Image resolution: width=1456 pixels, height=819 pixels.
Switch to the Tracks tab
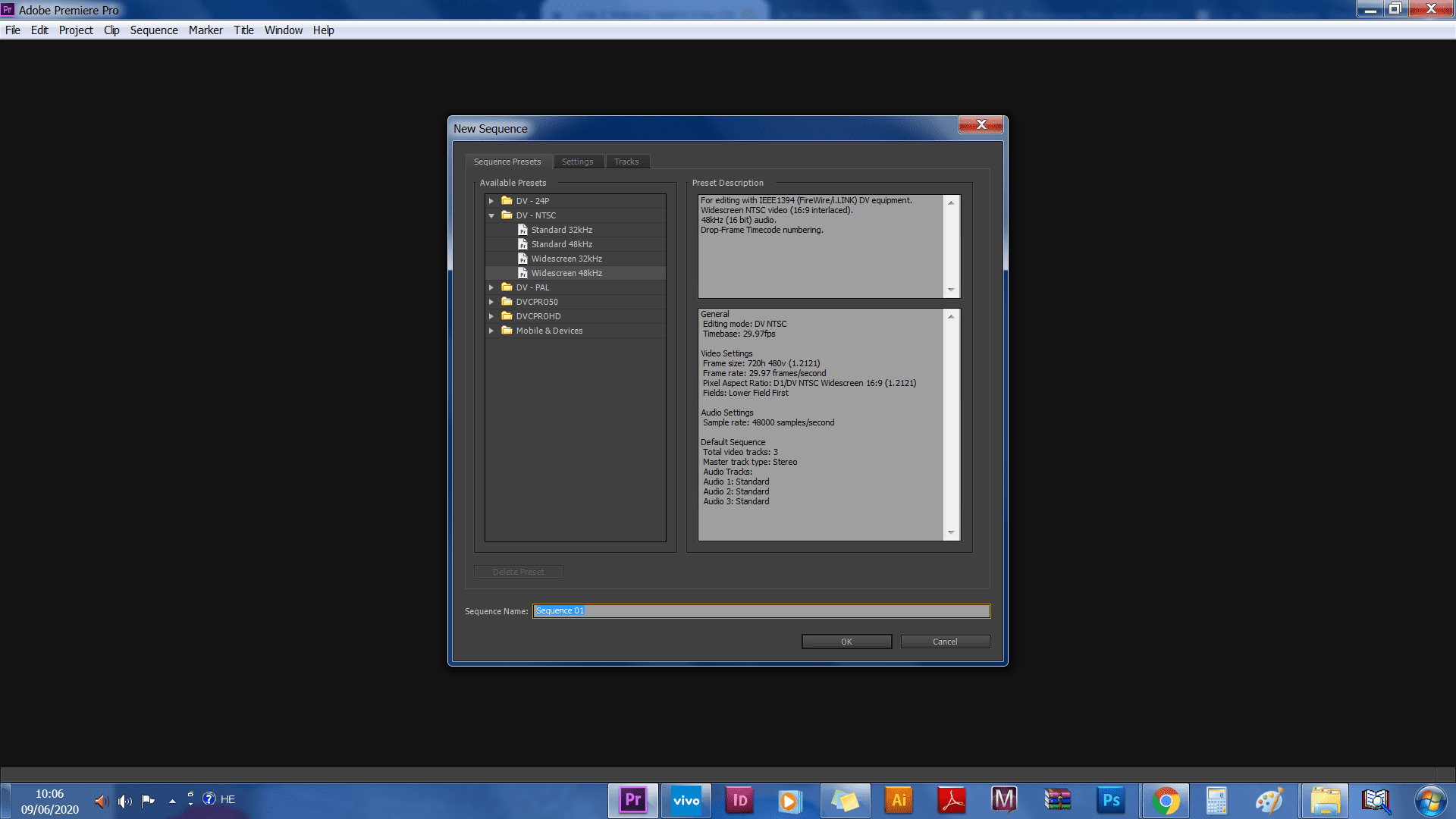tap(626, 162)
